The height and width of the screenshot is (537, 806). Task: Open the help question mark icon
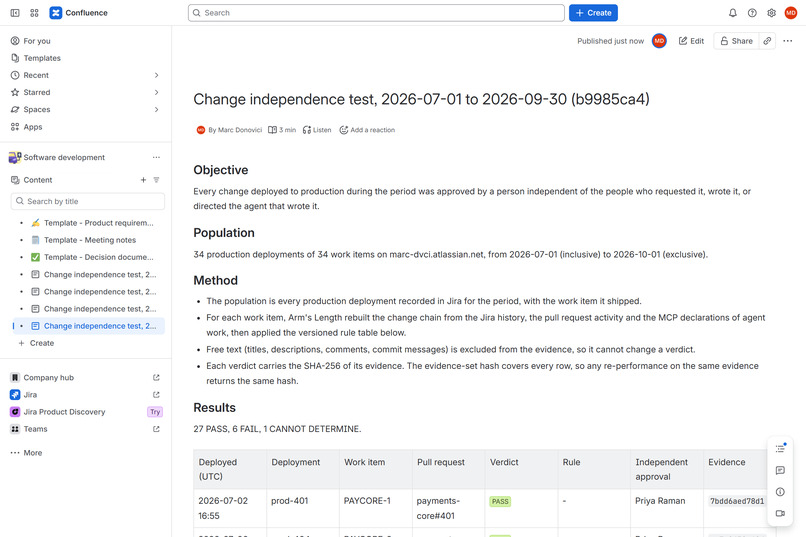(752, 13)
